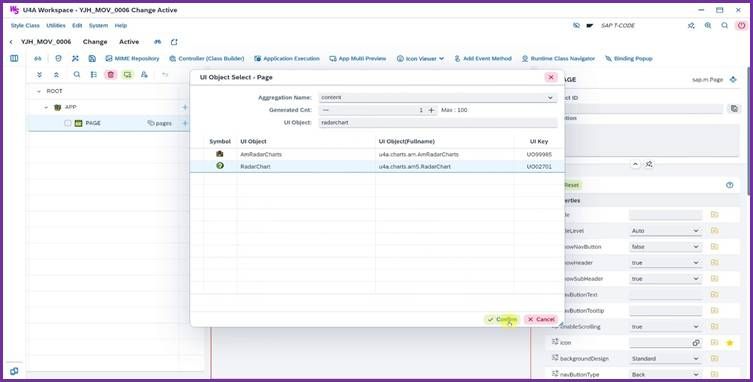
Task: Open the Style Class menu
Action: pos(25,25)
